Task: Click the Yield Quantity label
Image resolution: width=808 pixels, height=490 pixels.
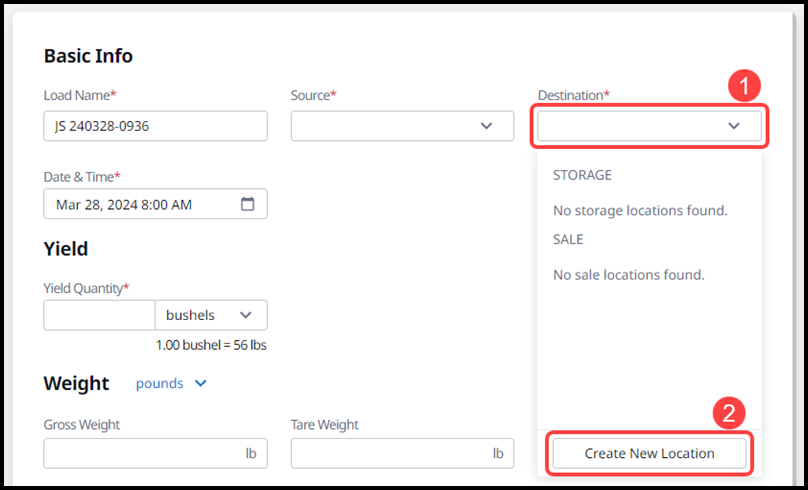Action: pos(86,288)
